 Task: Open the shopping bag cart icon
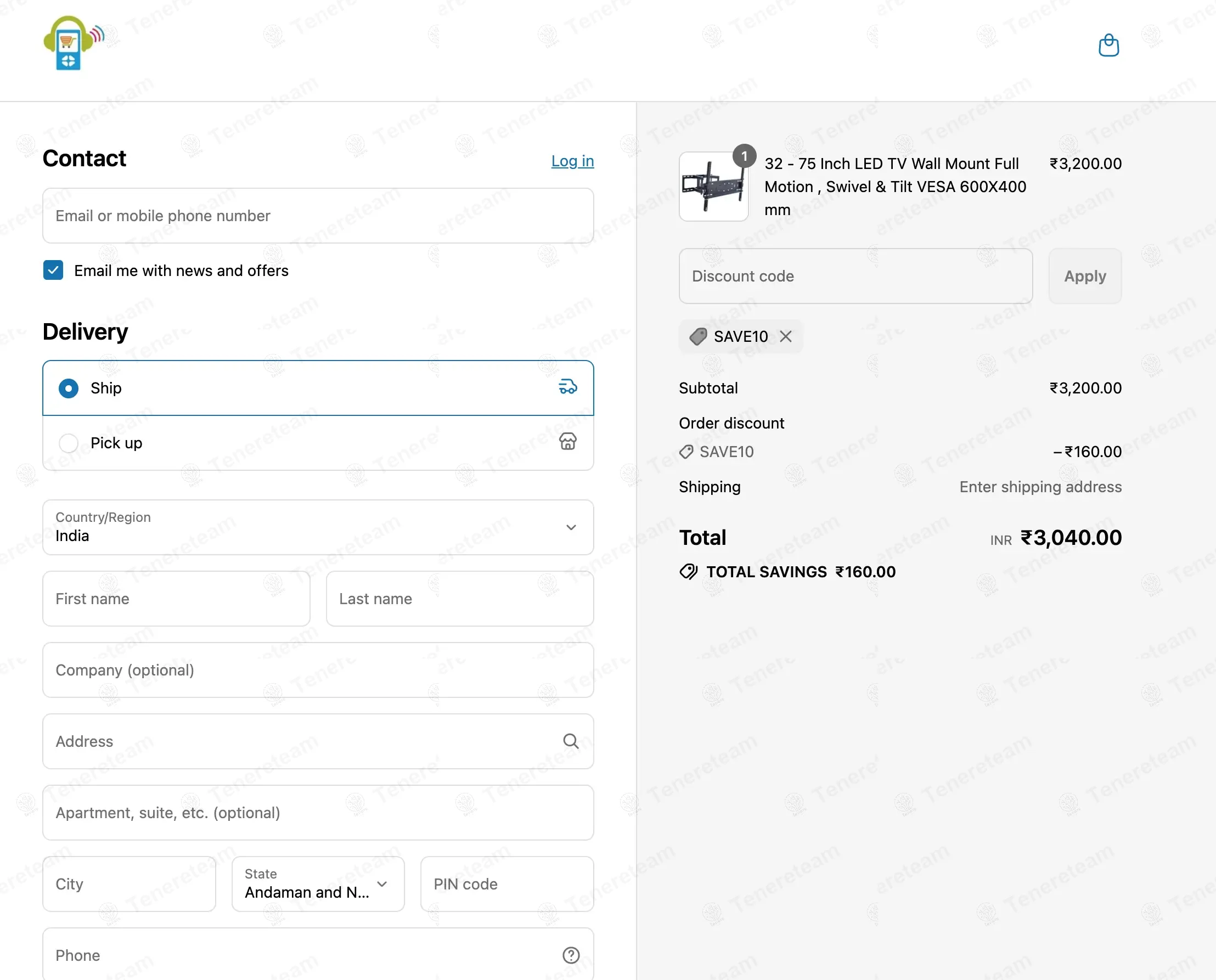(1108, 45)
